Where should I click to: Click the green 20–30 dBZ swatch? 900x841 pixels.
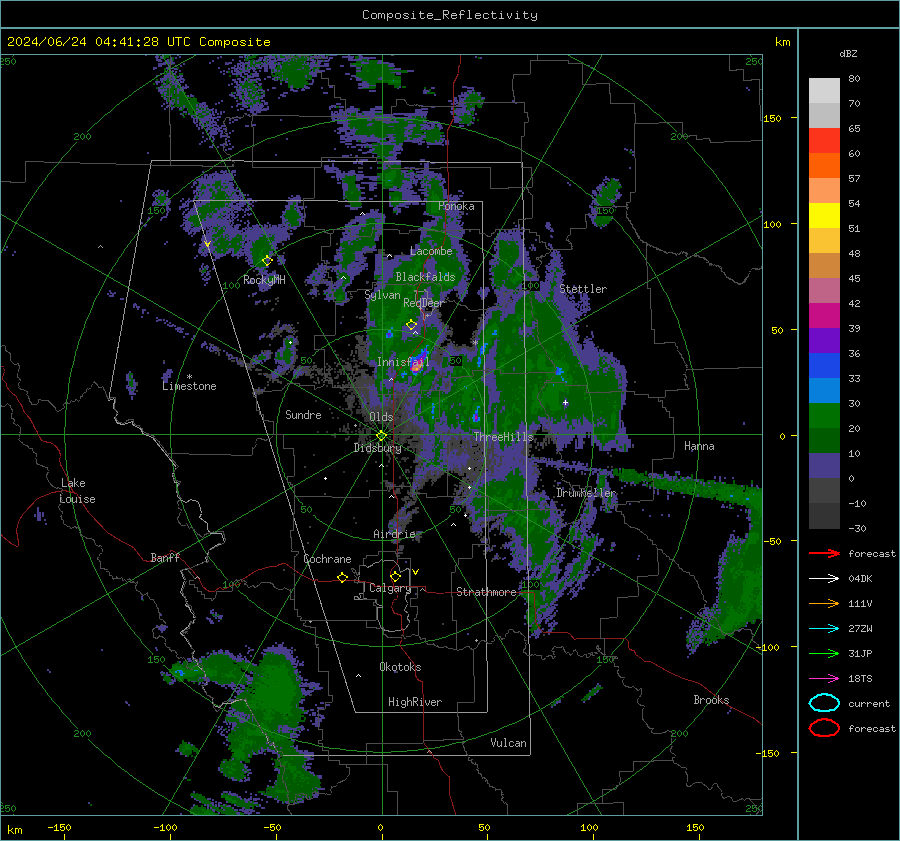pyautogui.click(x=824, y=415)
